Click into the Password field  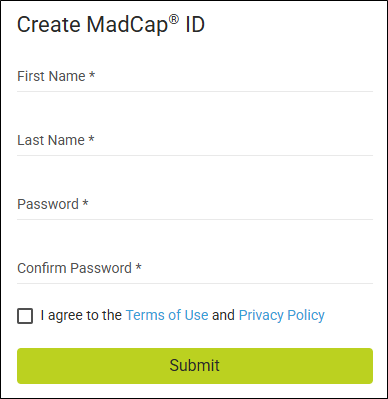[195, 205]
